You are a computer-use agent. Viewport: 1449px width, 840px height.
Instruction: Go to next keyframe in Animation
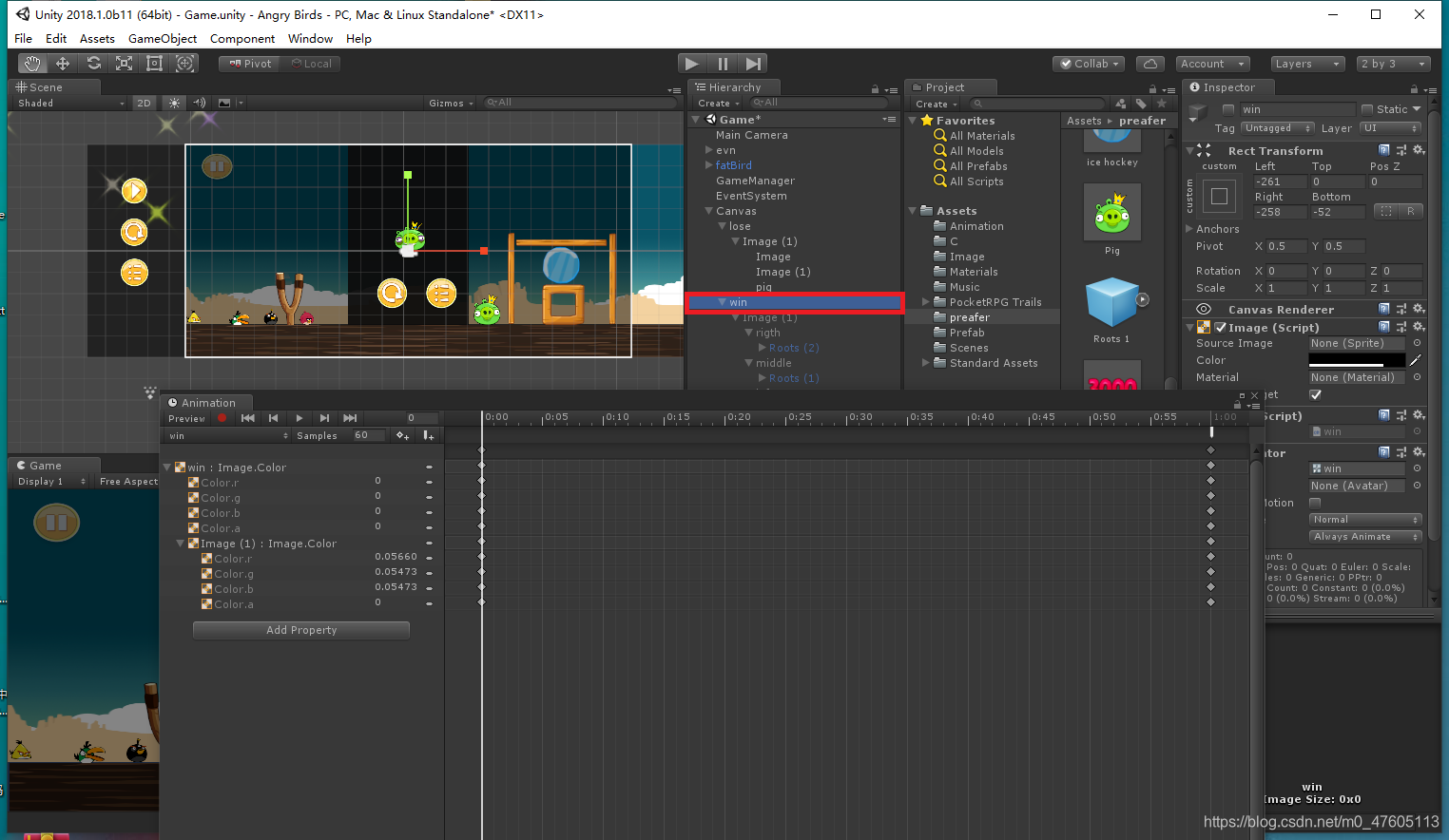pos(325,418)
